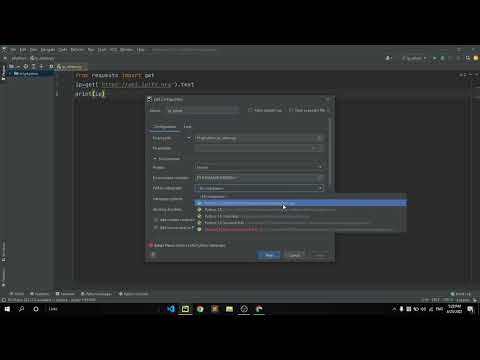The height and width of the screenshot is (360, 480).
Task: Open the Python Packages tool window
Action: click(x=96, y=294)
